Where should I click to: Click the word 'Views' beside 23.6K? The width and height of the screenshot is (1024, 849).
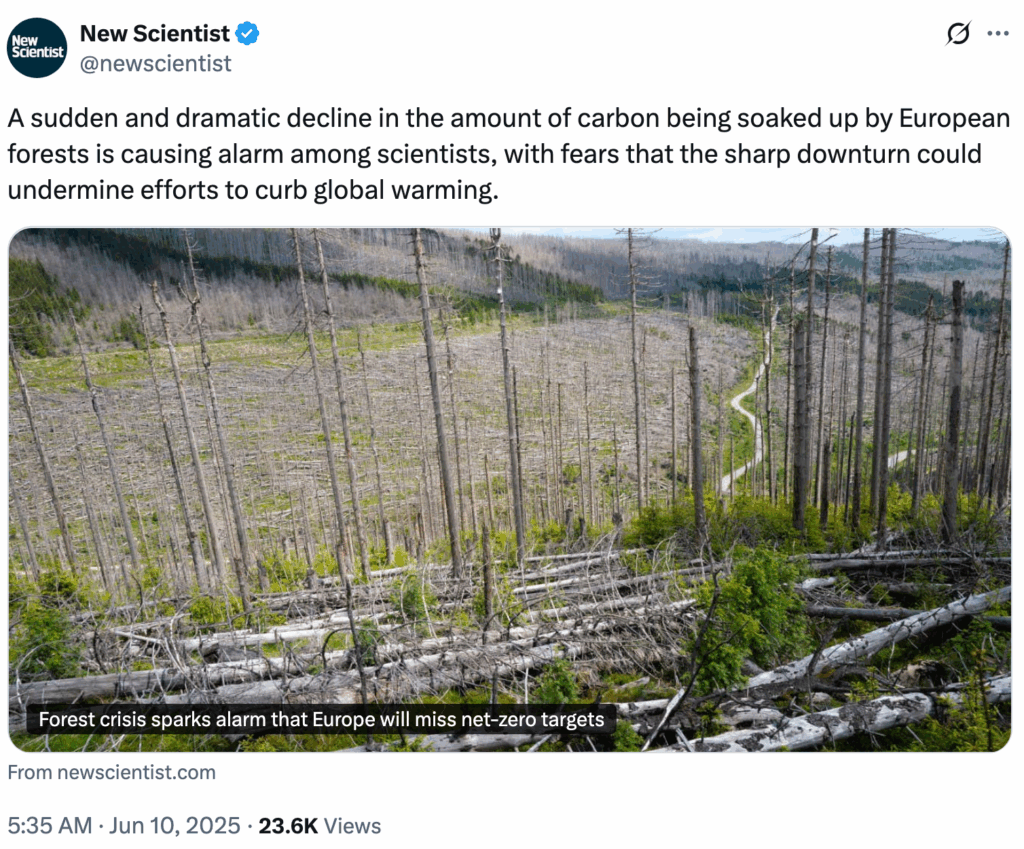coord(353,825)
